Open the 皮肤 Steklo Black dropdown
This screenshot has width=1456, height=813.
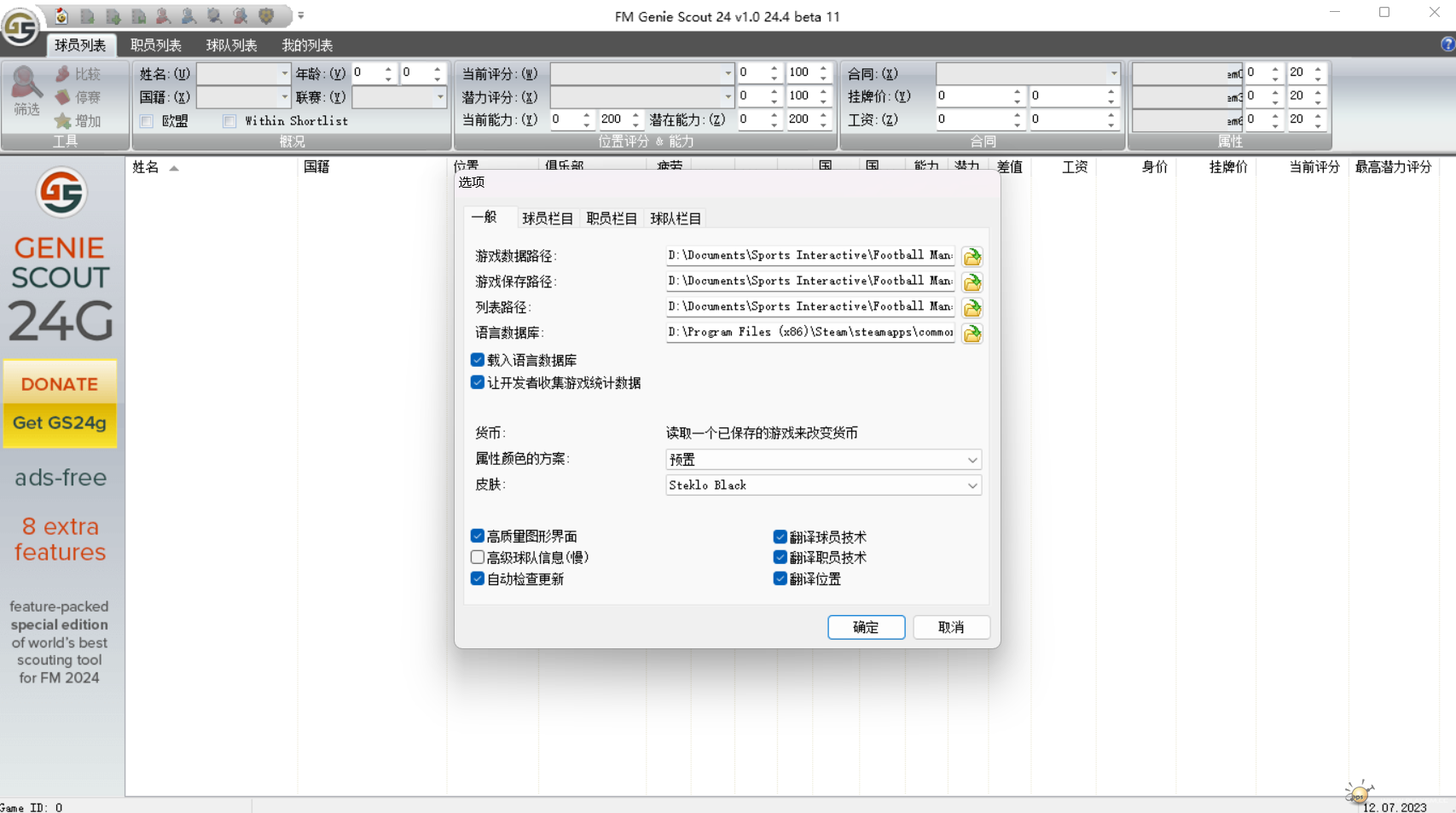[x=972, y=485]
